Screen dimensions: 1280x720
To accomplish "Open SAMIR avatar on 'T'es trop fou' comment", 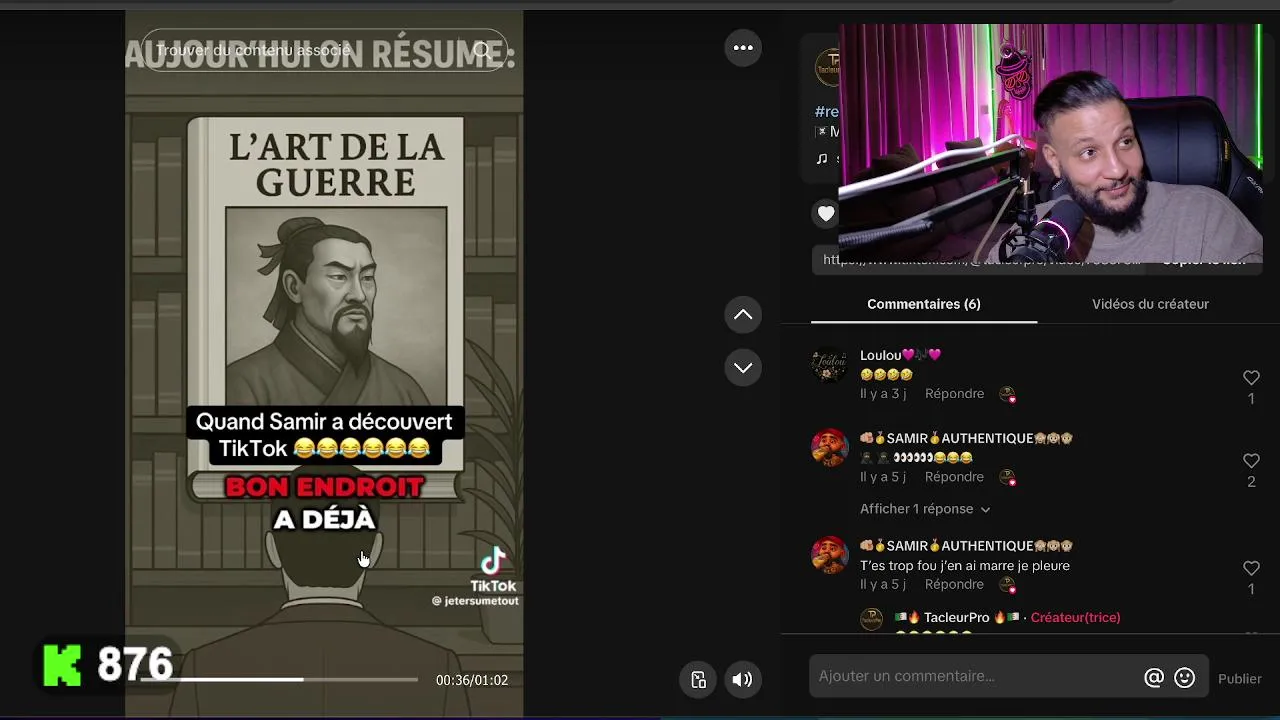I will 829,555.
